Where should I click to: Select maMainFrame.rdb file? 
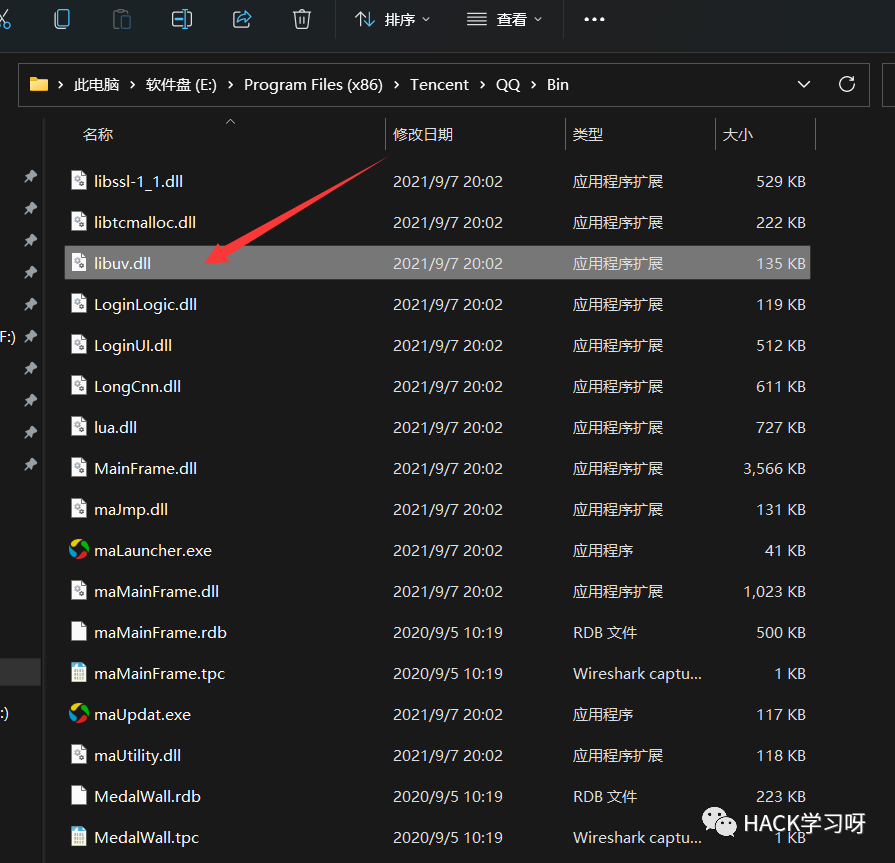click(437, 632)
